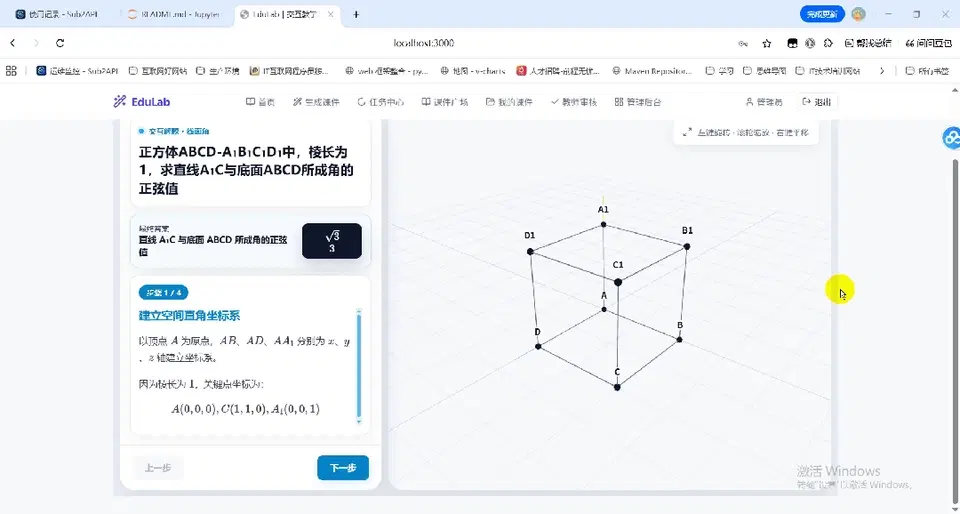Click the blue 完成更新 update button
The width and height of the screenshot is (960, 514).
coord(822,14)
